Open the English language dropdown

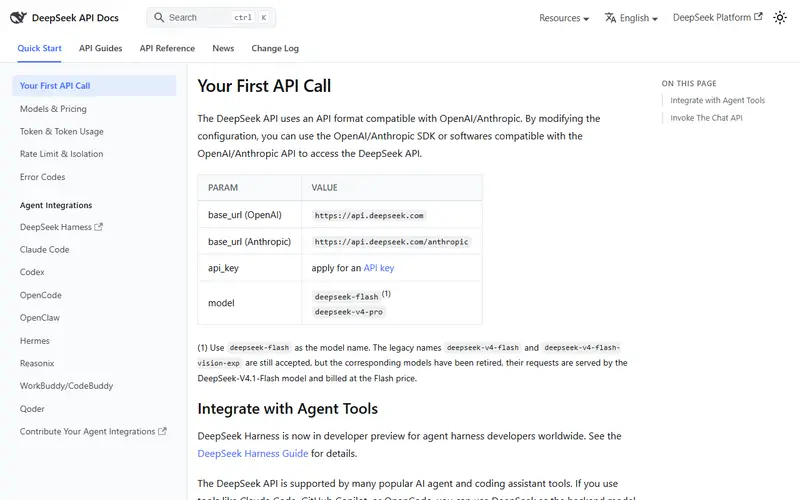[631, 18]
